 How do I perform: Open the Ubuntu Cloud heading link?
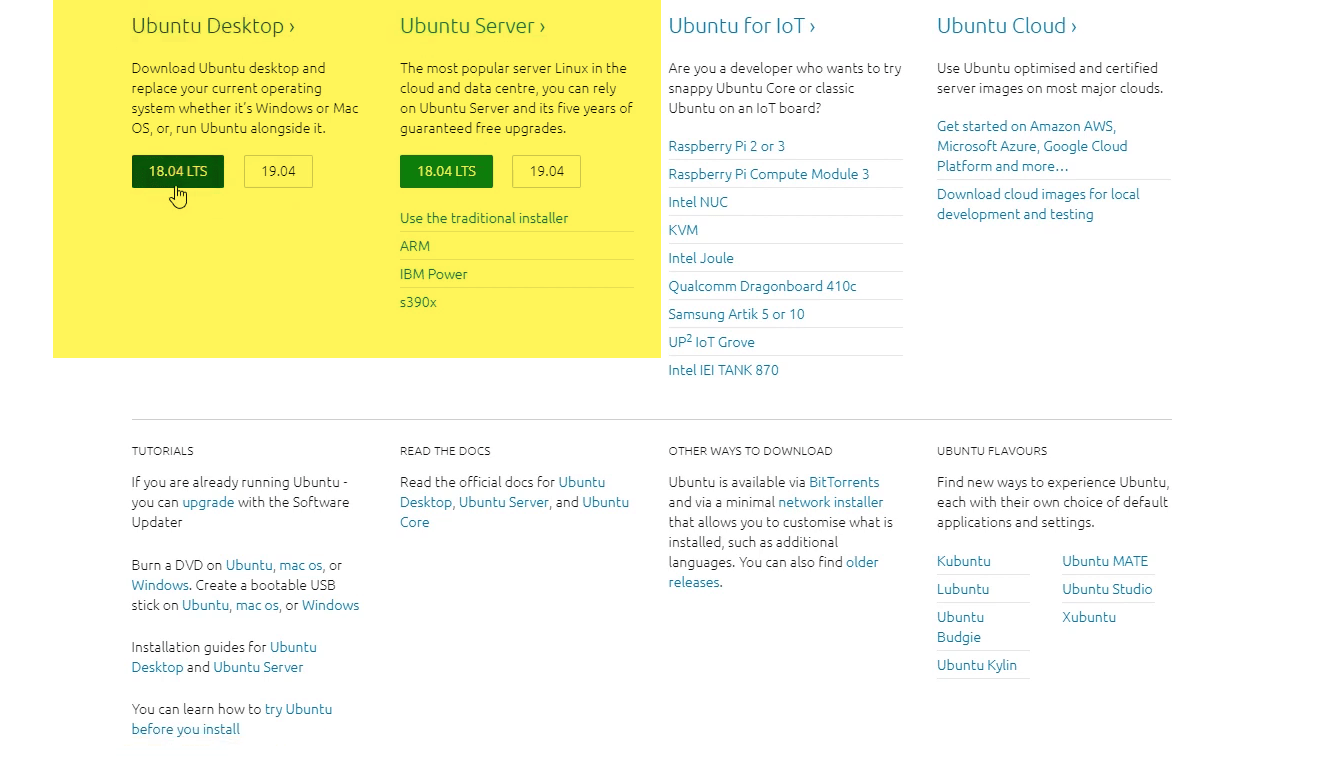point(1007,26)
